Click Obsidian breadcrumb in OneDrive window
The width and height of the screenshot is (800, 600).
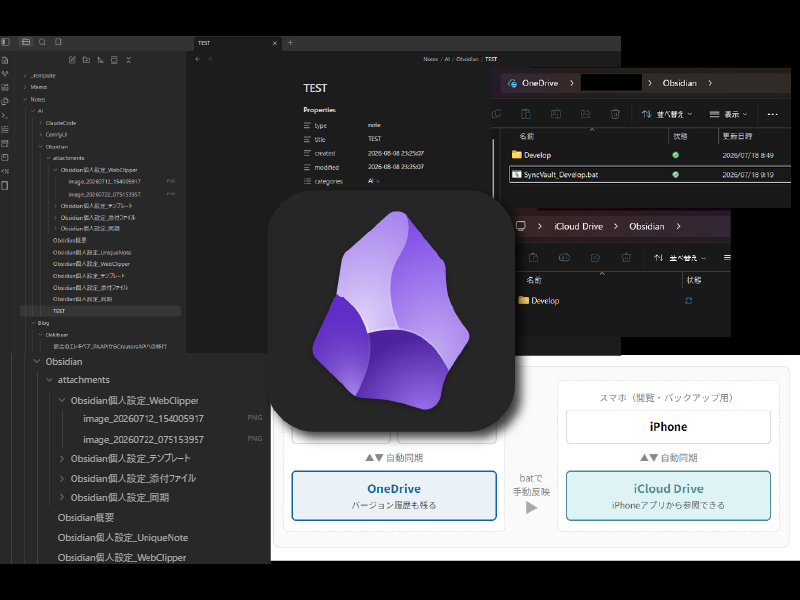coord(679,83)
